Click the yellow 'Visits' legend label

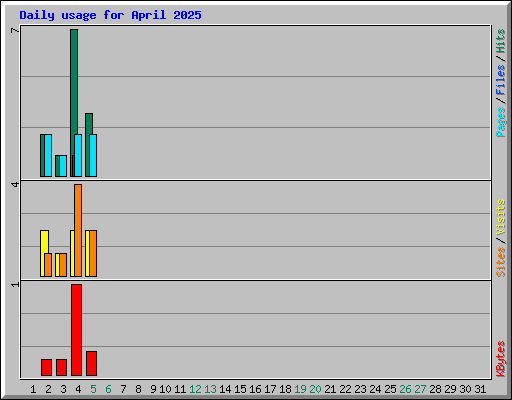point(501,217)
